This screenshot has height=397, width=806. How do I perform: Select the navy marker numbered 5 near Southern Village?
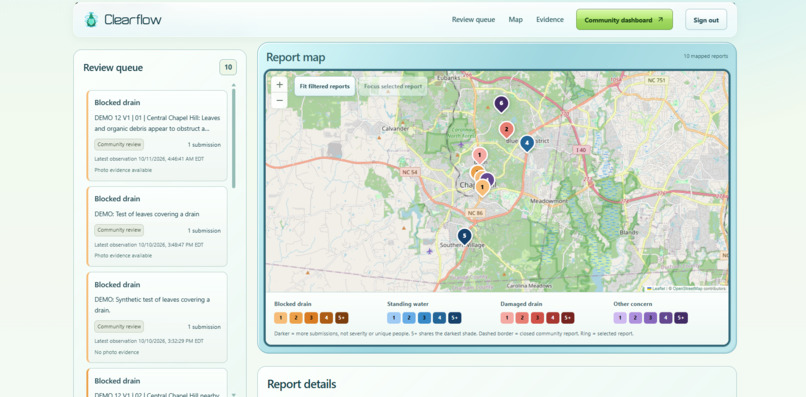(464, 237)
